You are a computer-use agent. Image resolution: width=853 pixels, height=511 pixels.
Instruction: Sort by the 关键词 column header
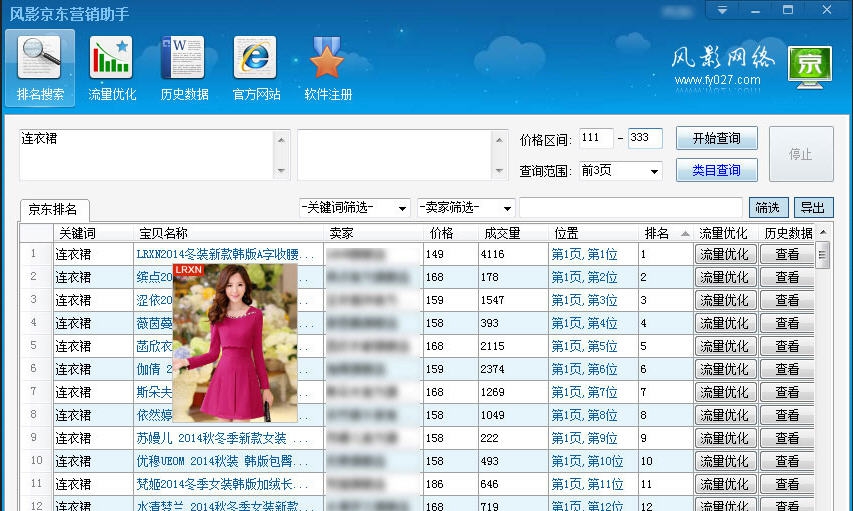pos(93,233)
